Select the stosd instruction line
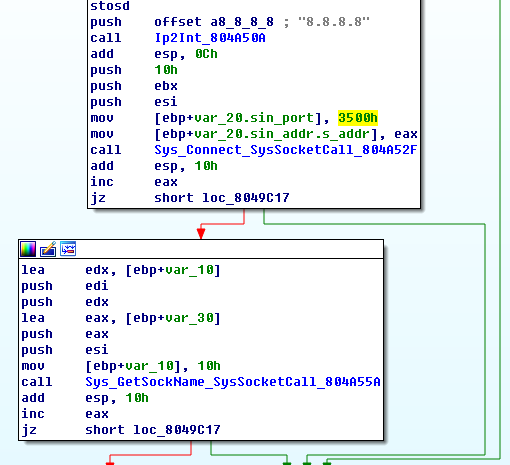510x465 pixels. [110, 6]
